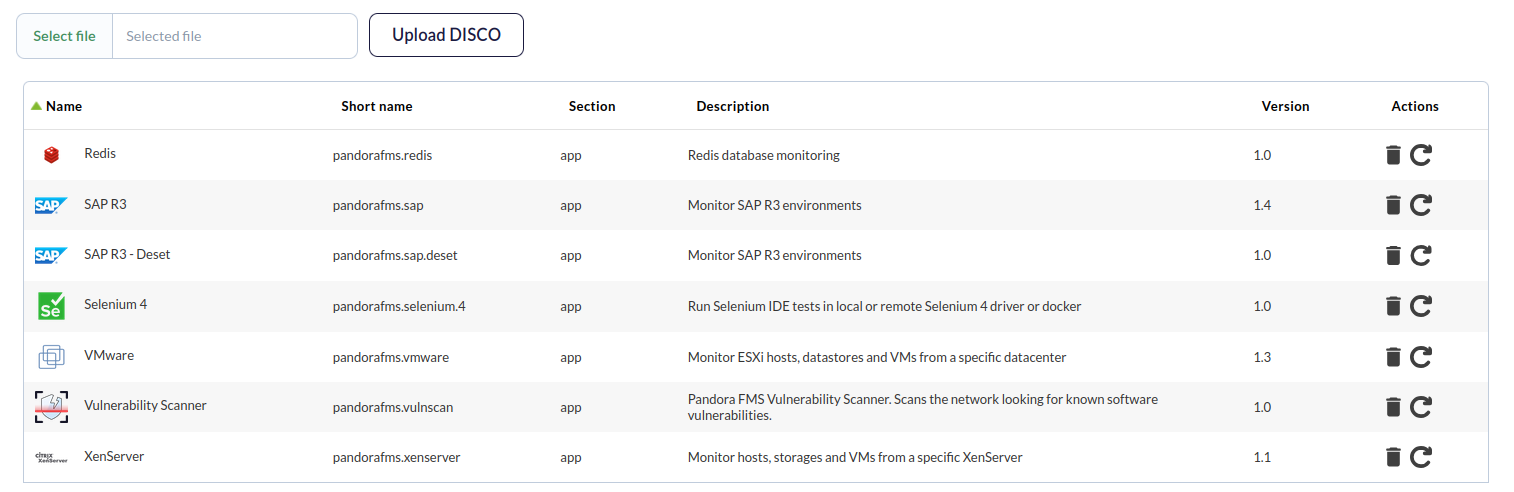This screenshot has width=1514, height=492.
Task: Select the Selenium 4 name cell
Action: [x=116, y=304]
